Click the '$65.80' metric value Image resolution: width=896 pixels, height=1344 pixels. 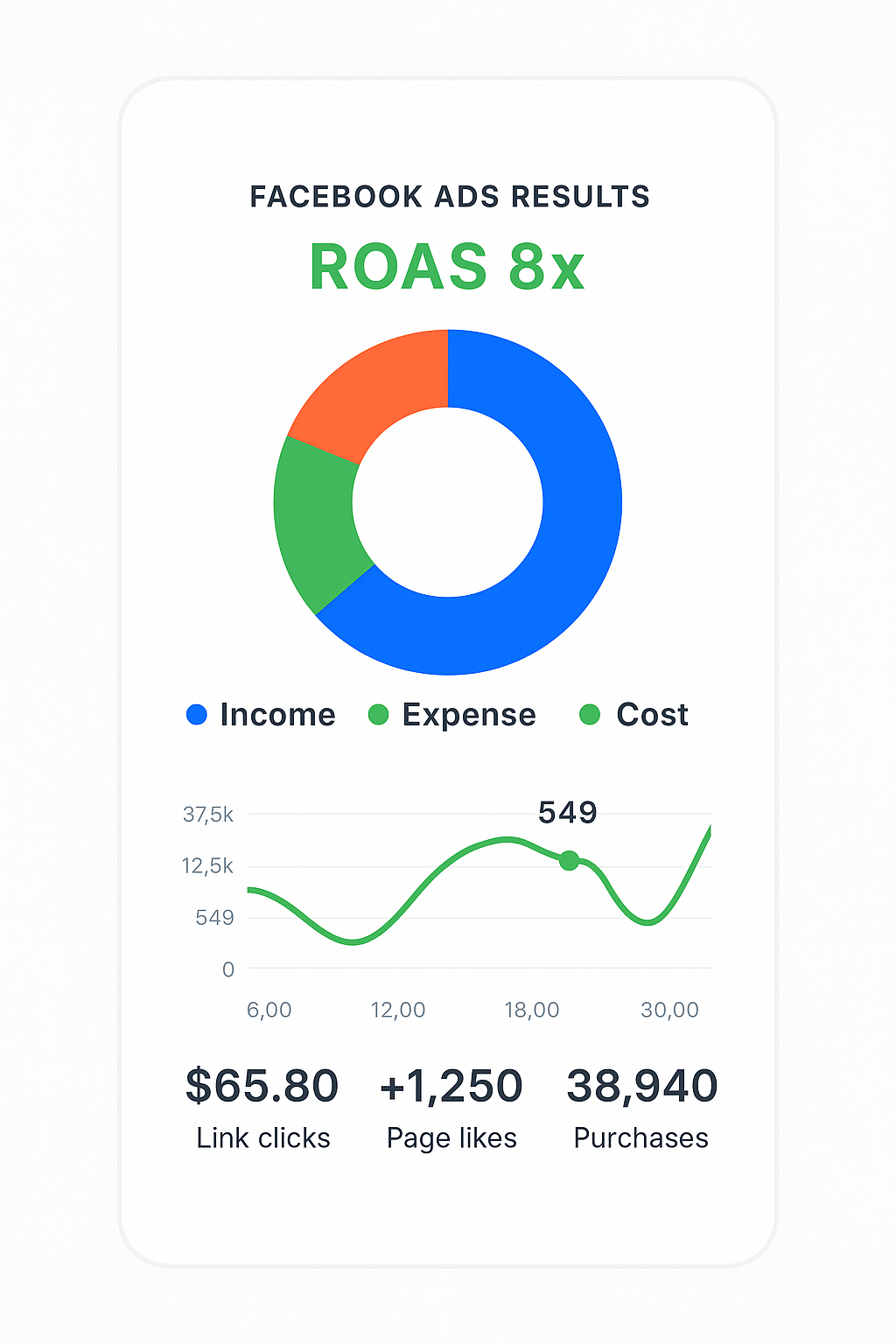point(262,1086)
